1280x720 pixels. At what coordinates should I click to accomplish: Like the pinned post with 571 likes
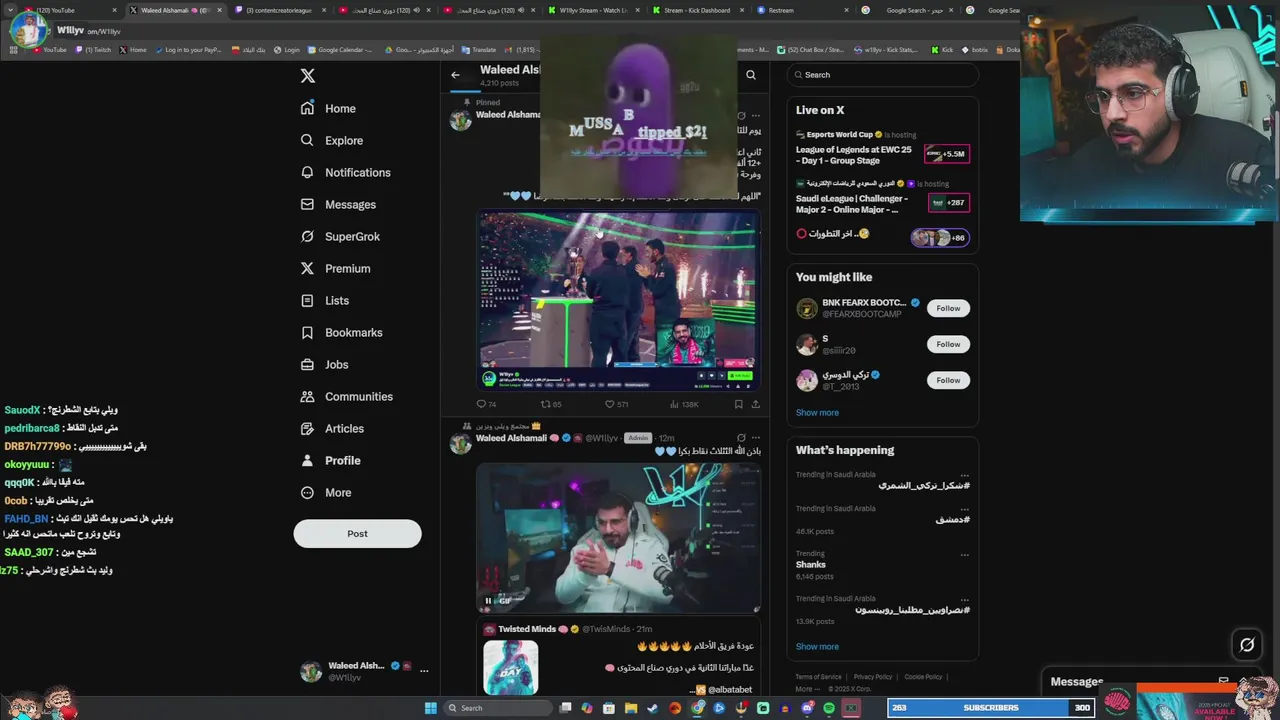pyautogui.click(x=616, y=404)
